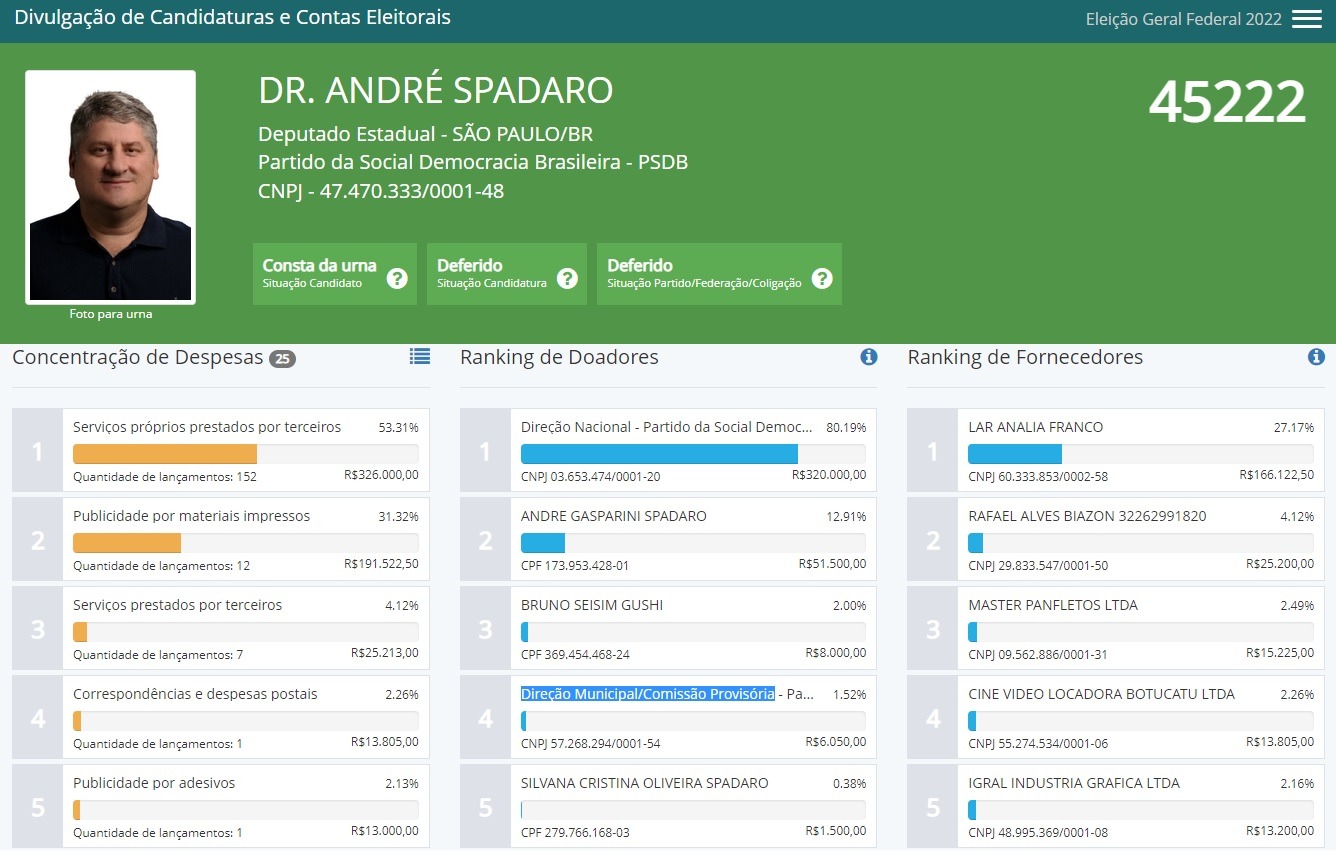Viewport: 1336px width, 856px height.
Task: Click info icon next to Ranking de Fornecedores
Action: click(1316, 357)
